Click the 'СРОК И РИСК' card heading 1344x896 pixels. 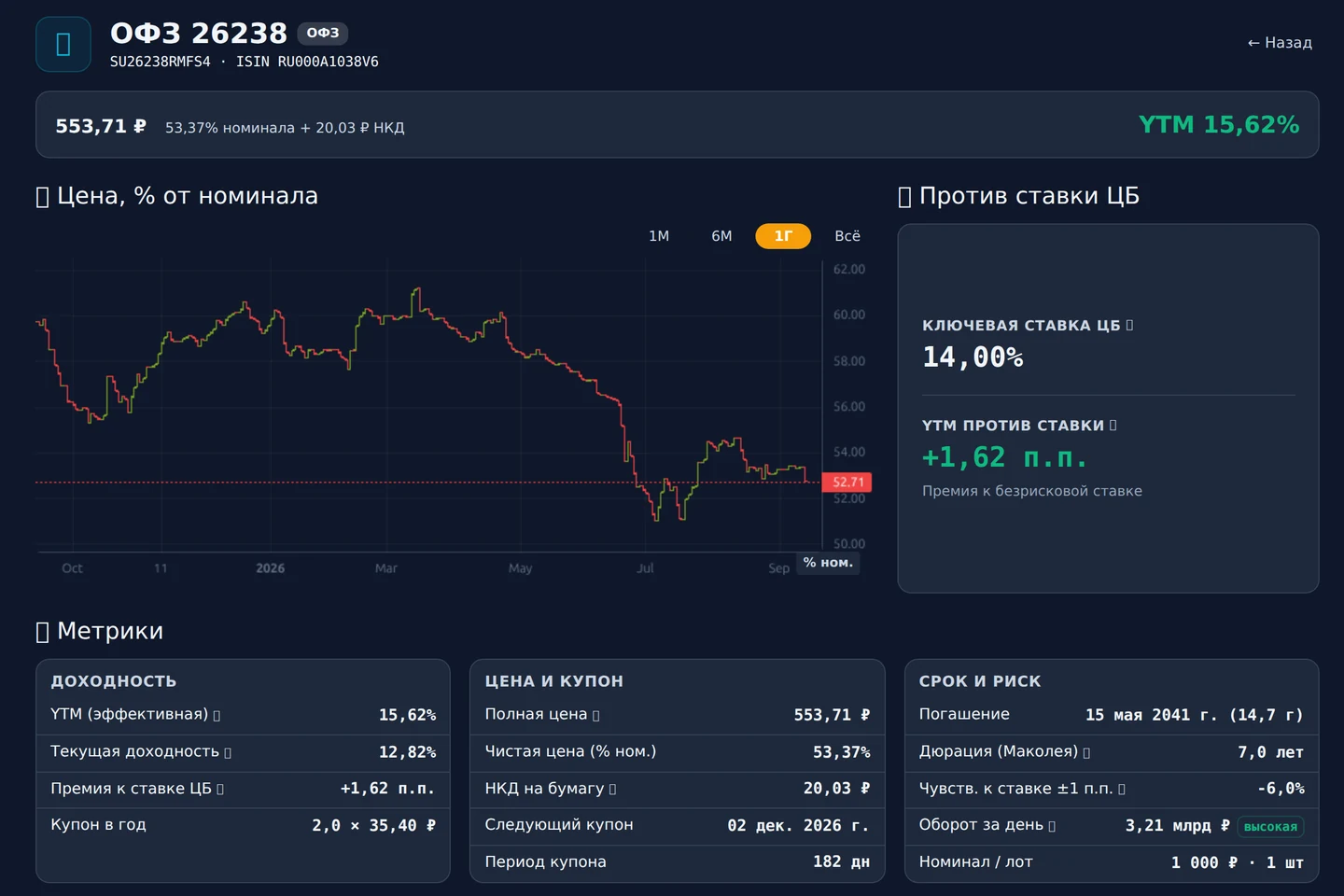coord(980,681)
